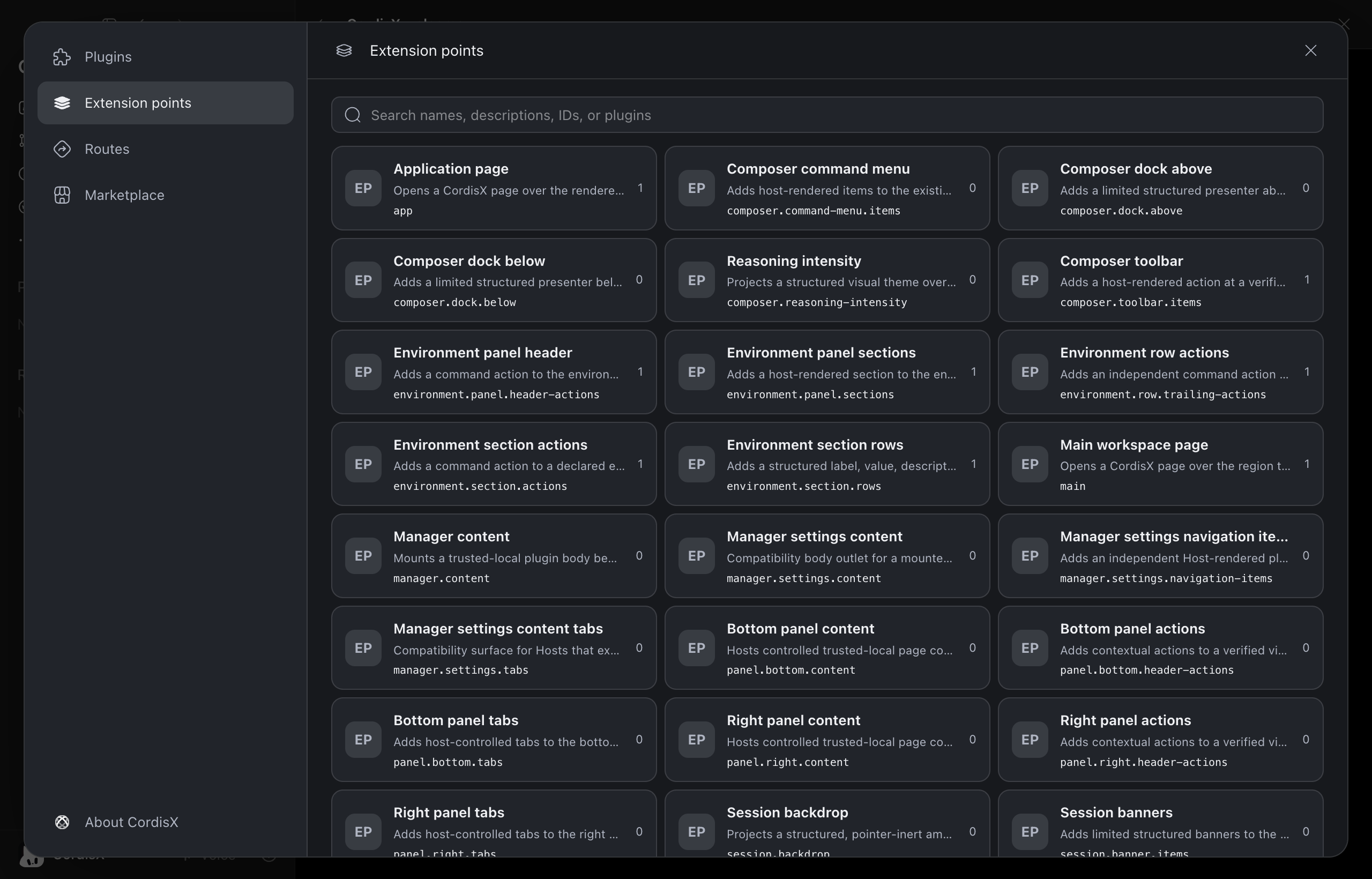Click the count 1 on Application page card
1372x879 pixels.
click(640, 188)
